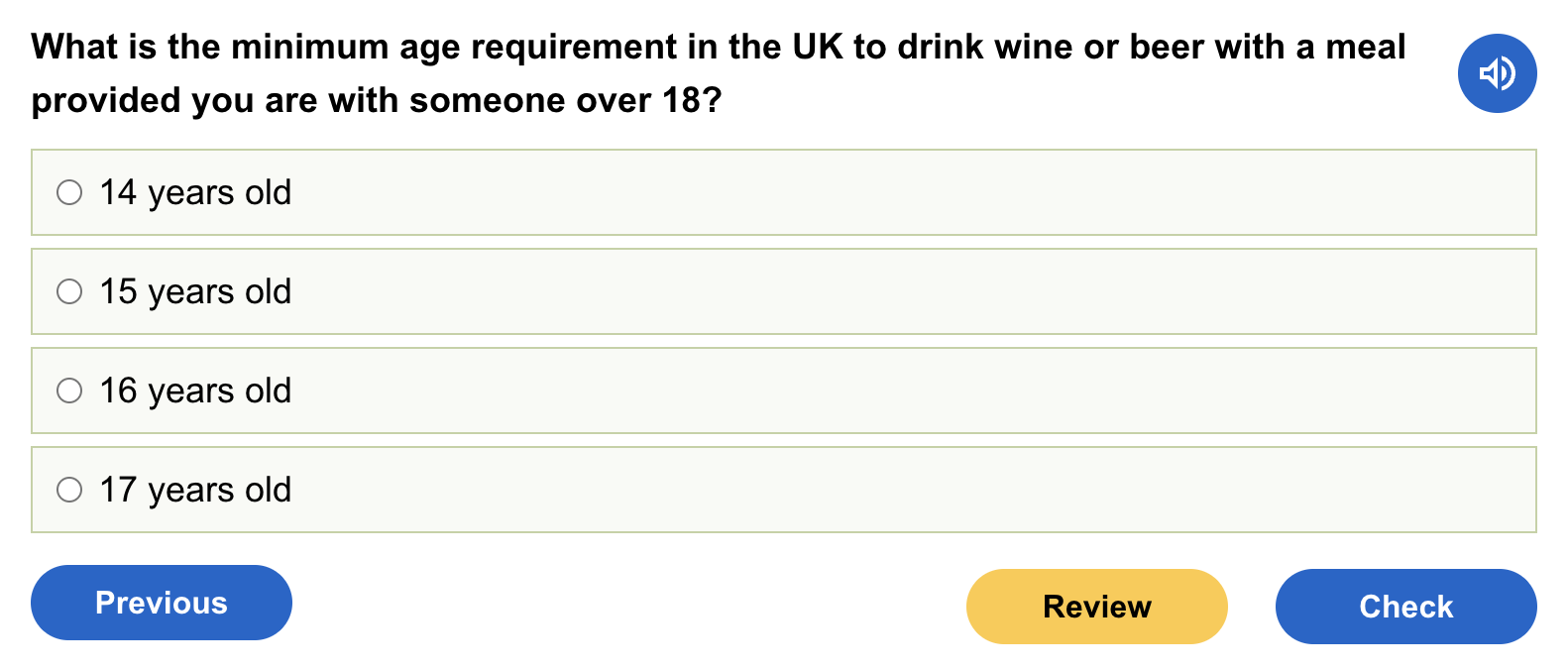Click the question line ending "over 18?"

tap(377, 100)
